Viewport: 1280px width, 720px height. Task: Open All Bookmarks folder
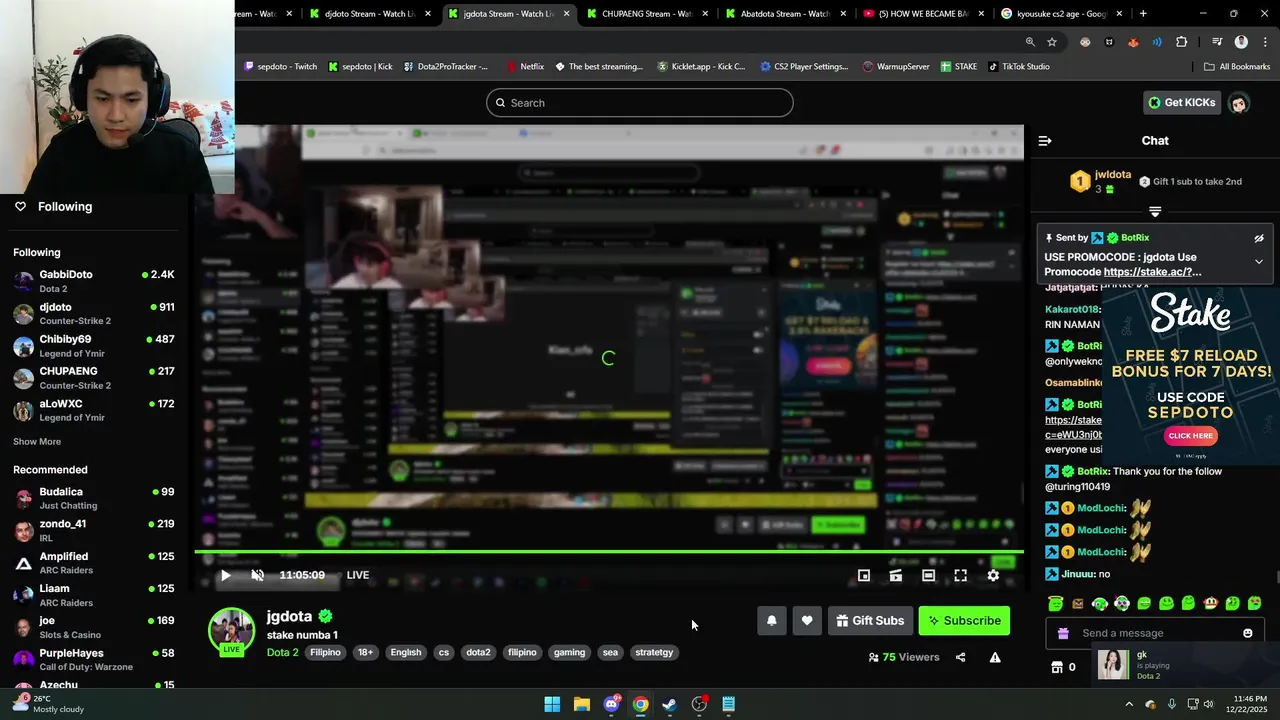(1237, 67)
